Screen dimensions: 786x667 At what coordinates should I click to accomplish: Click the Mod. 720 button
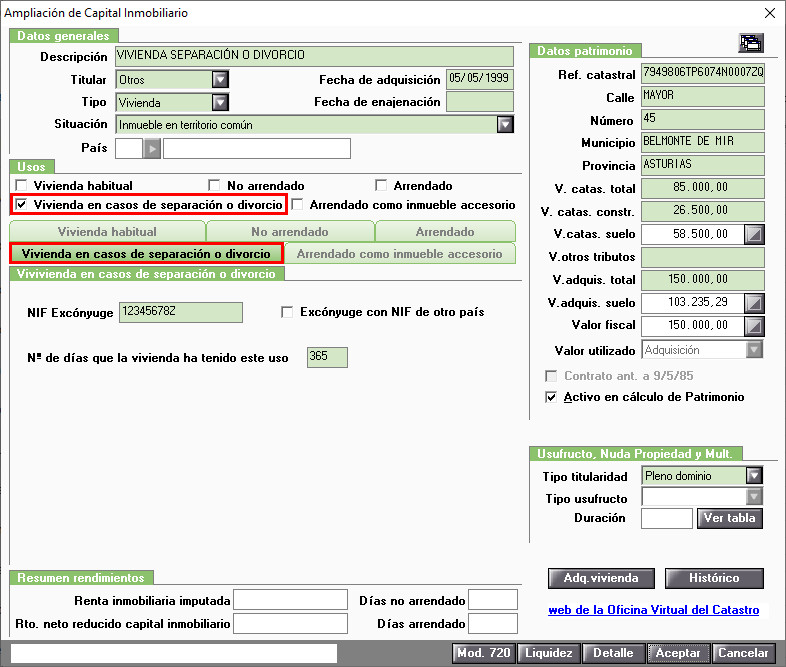click(483, 653)
